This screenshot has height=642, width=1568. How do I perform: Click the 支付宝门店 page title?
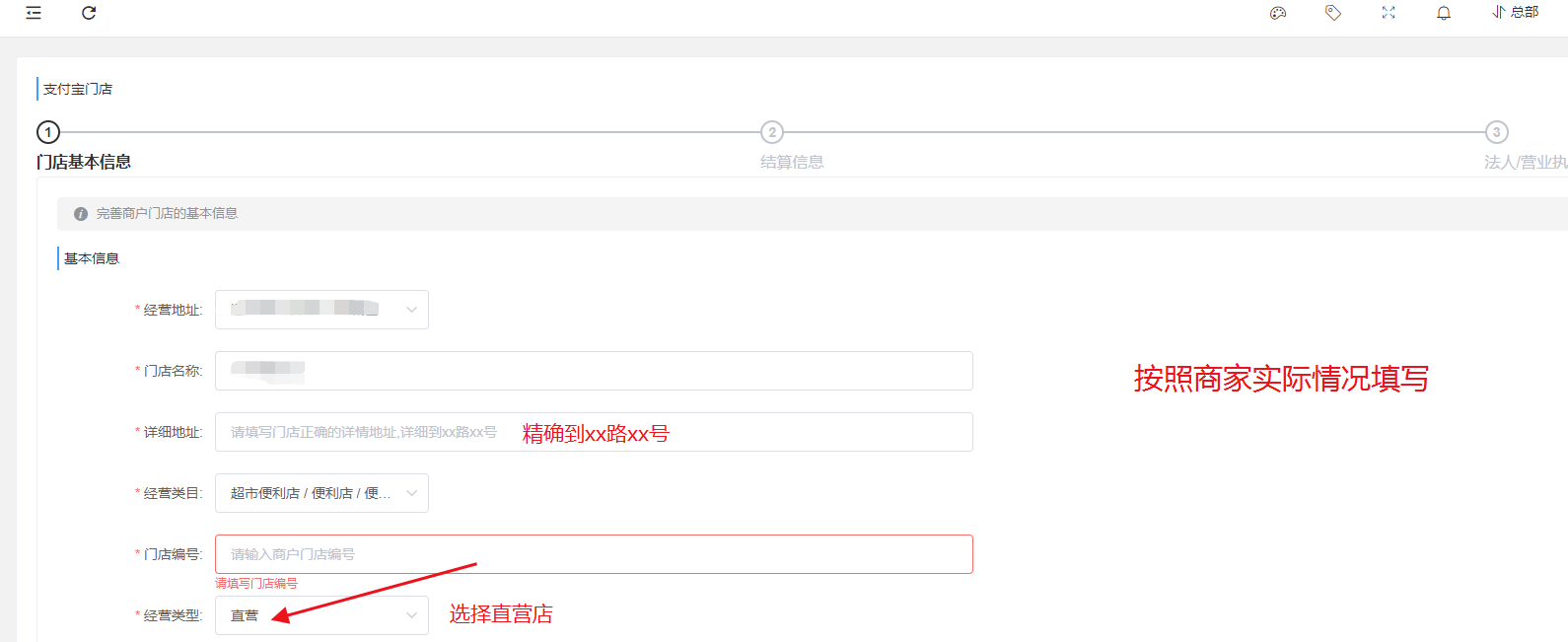78,89
